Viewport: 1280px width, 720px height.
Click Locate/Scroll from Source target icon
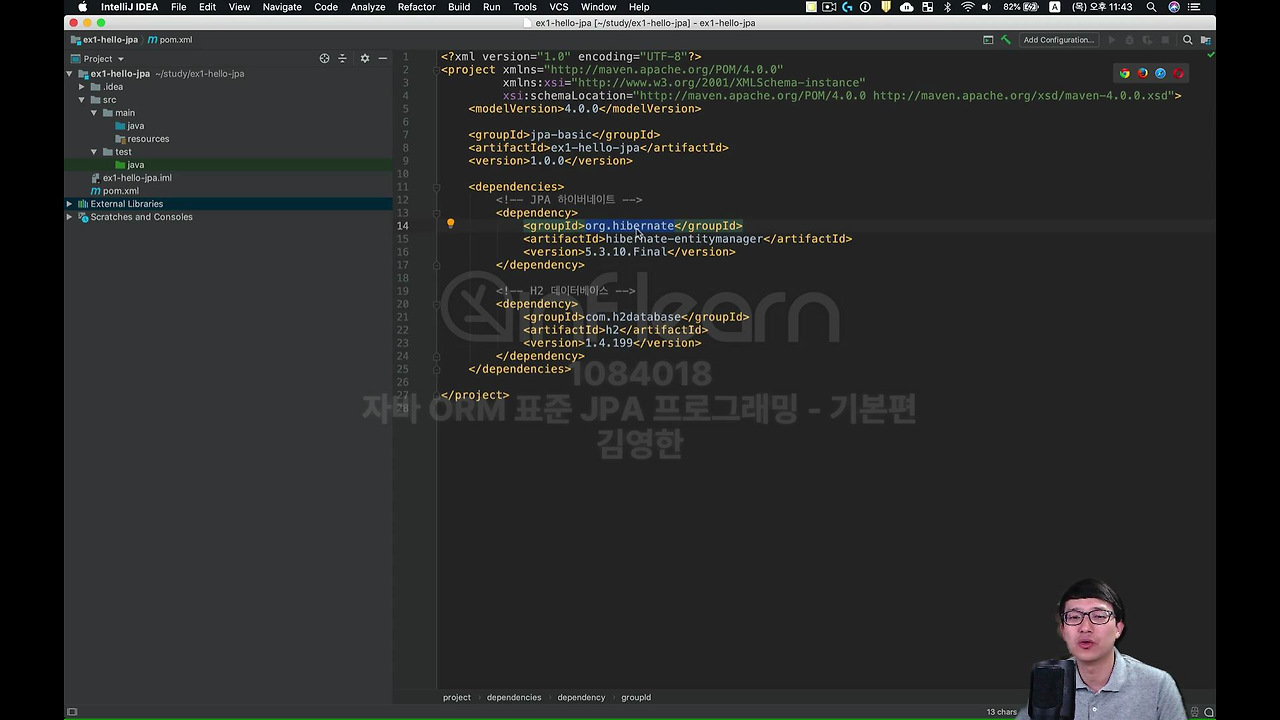click(x=324, y=59)
